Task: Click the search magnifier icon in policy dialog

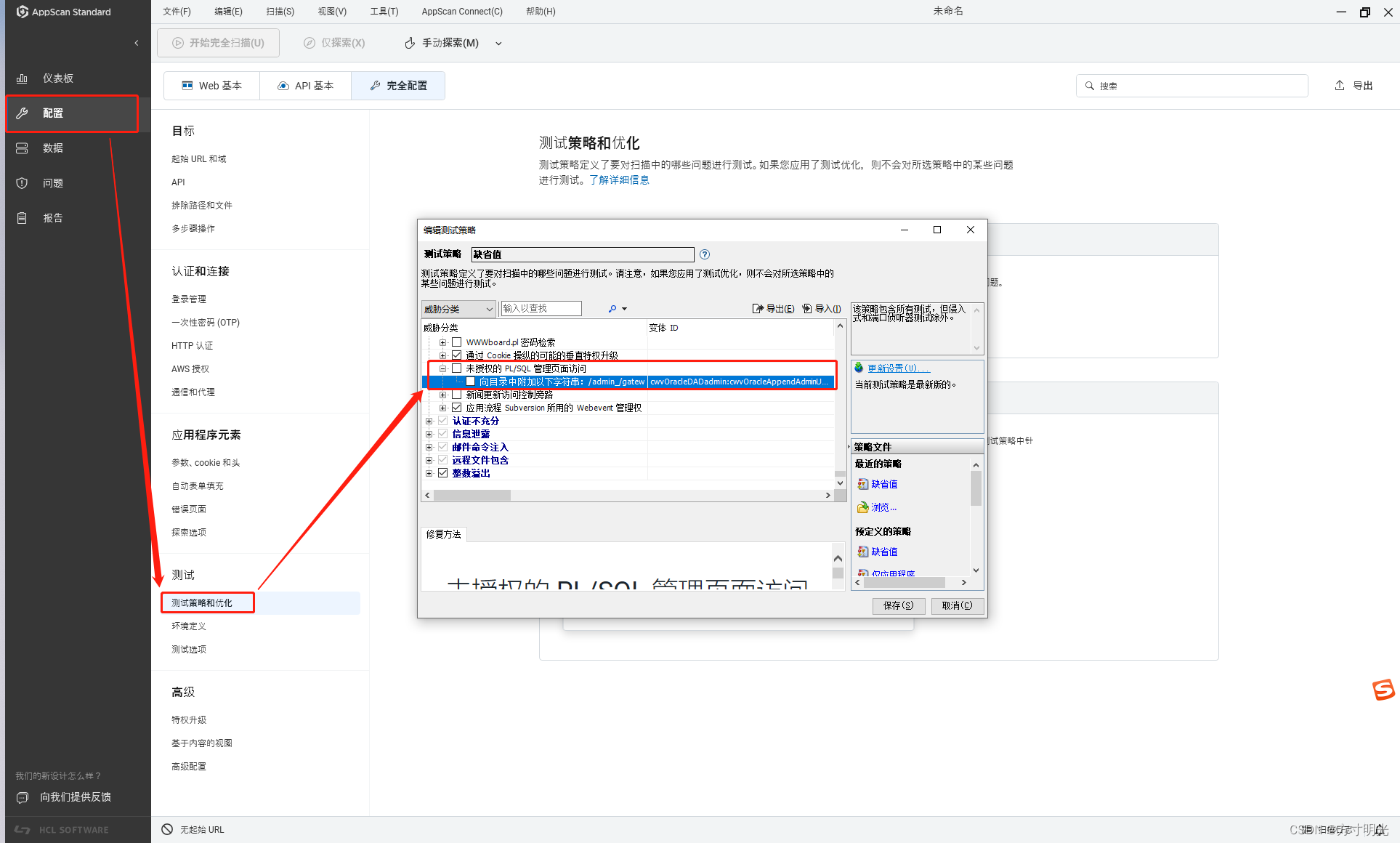Action: [612, 309]
